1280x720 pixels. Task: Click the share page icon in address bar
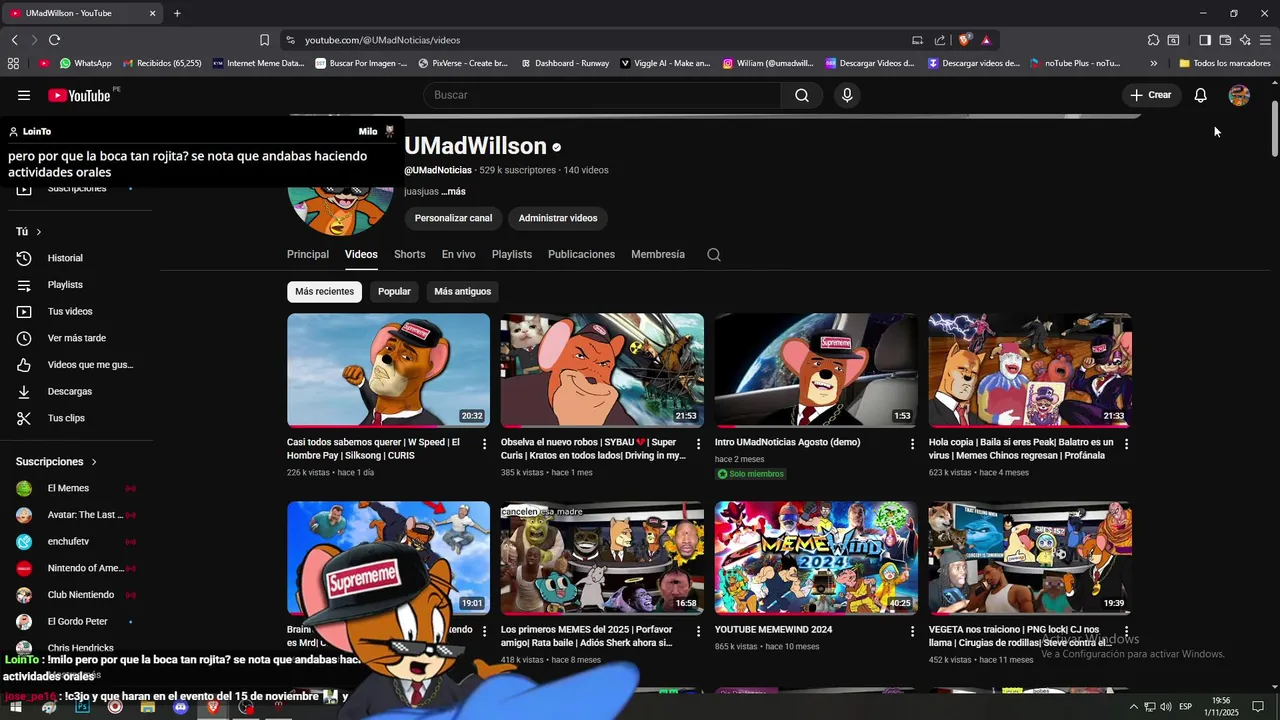click(x=940, y=40)
